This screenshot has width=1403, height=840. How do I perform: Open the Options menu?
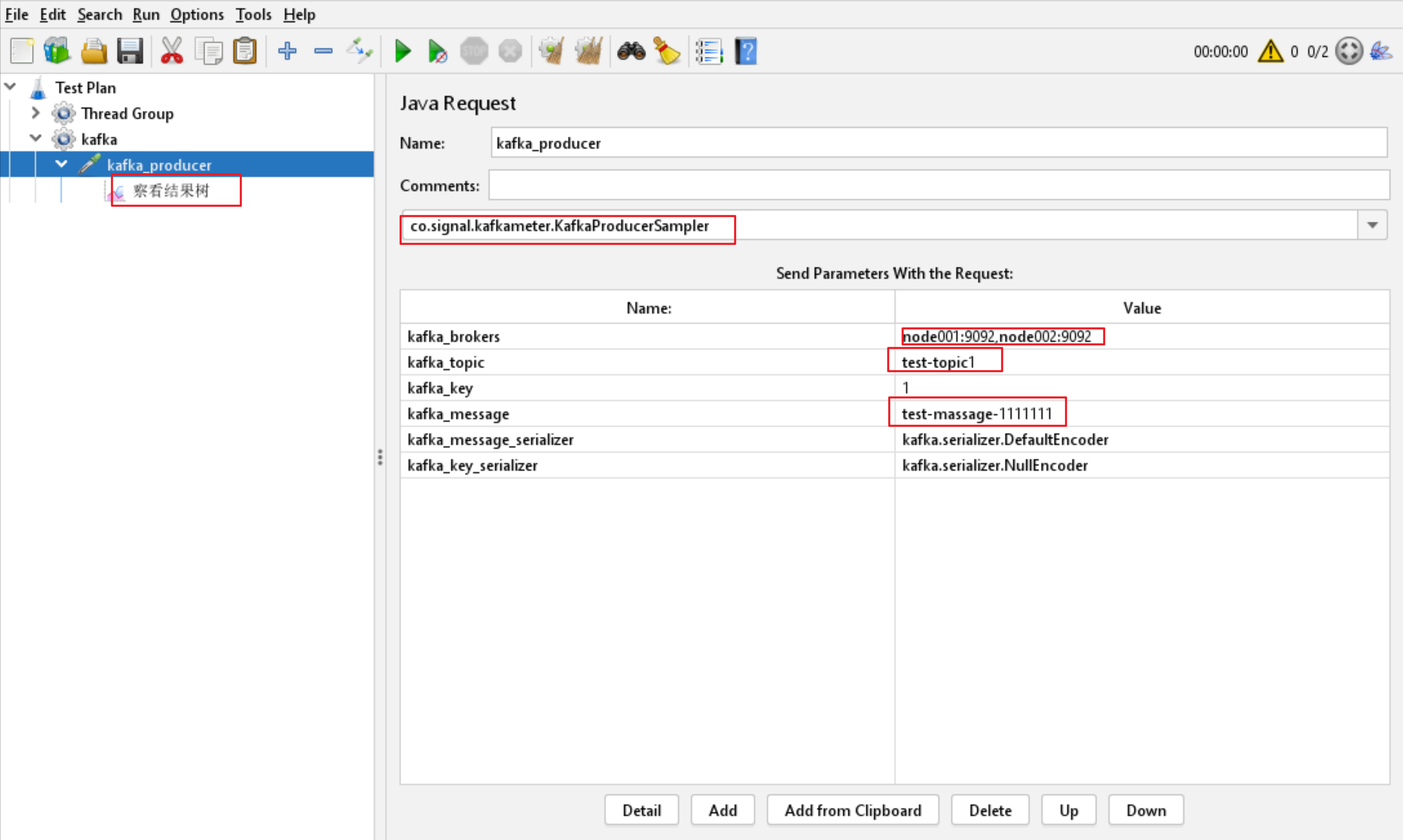click(196, 14)
